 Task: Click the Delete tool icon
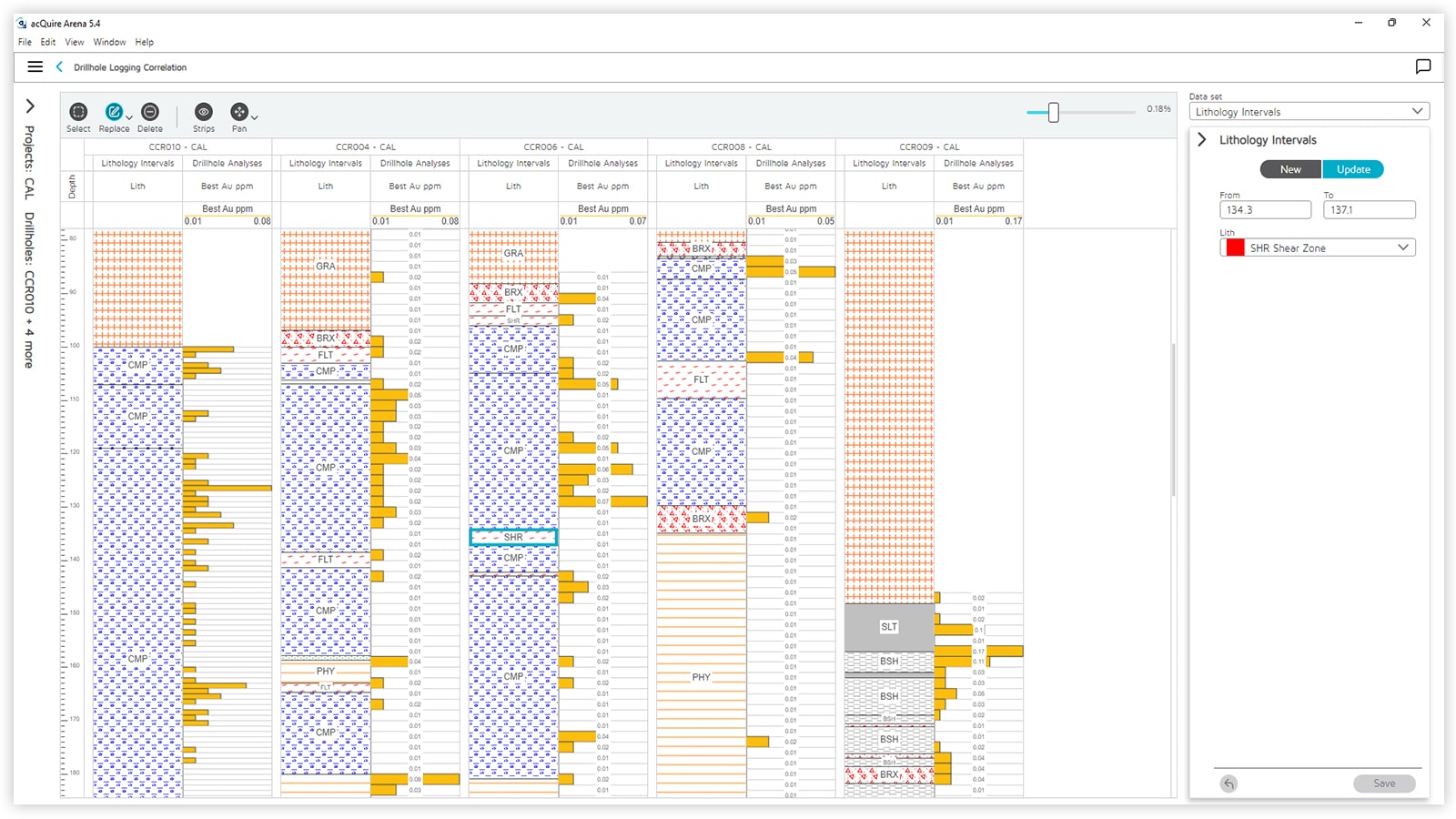pyautogui.click(x=150, y=112)
